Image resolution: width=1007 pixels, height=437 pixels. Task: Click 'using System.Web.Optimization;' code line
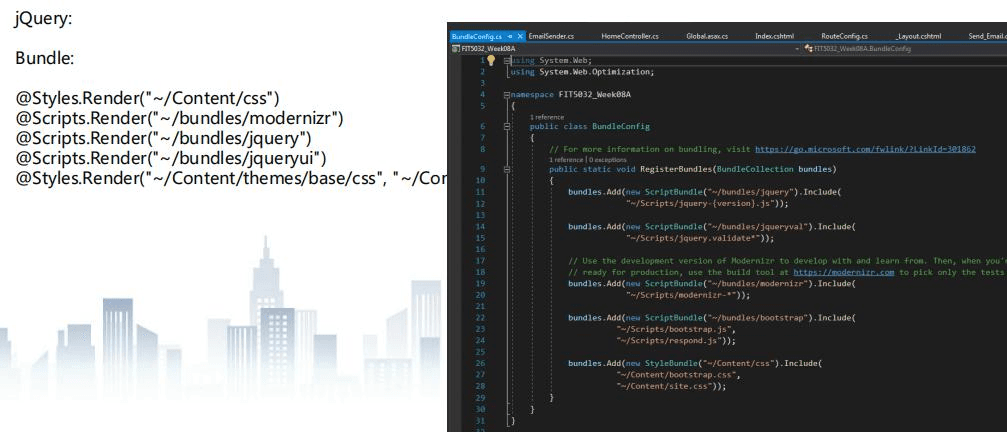coord(582,72)
